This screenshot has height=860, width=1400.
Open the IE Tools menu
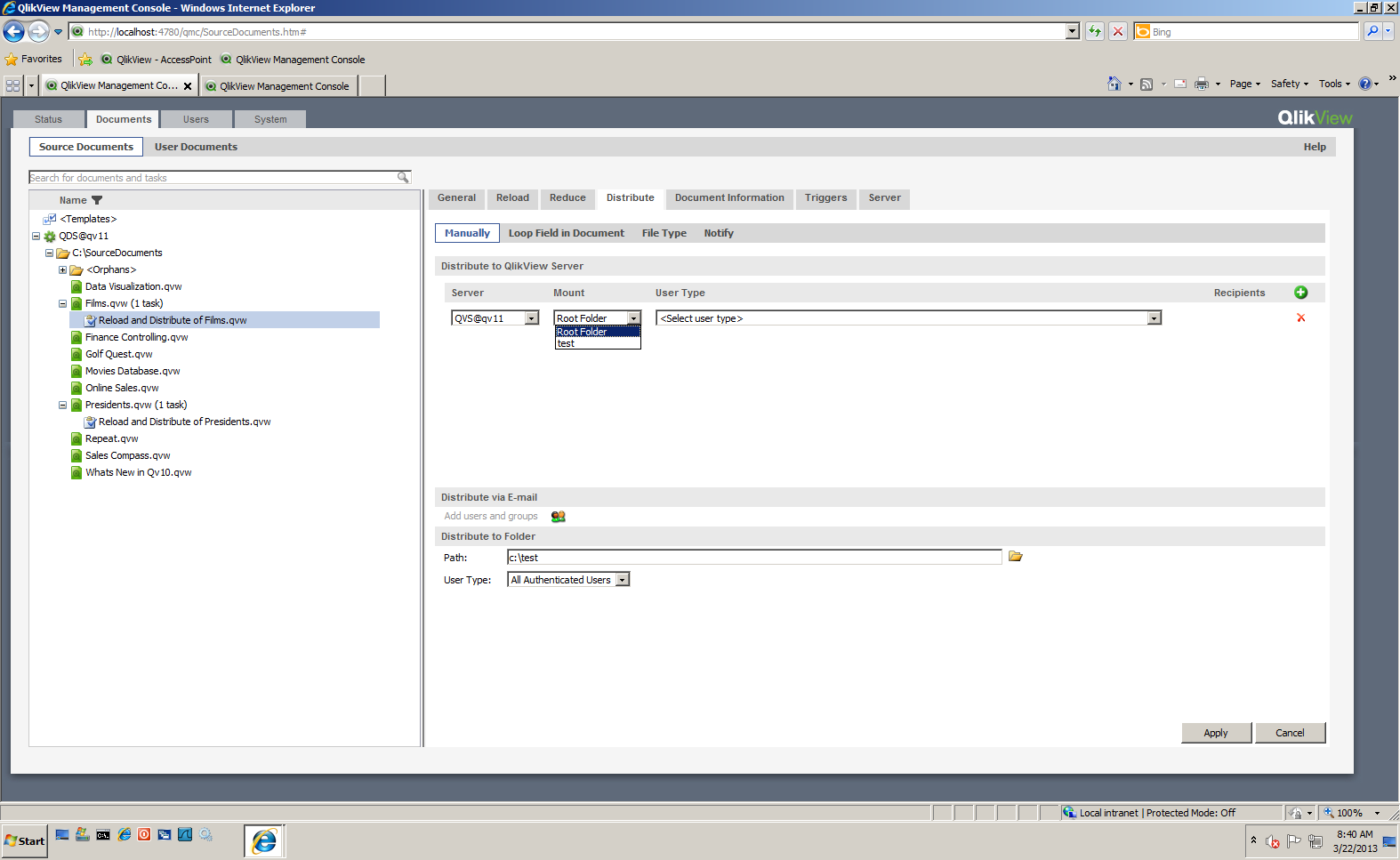click(x=1334, y=84)
